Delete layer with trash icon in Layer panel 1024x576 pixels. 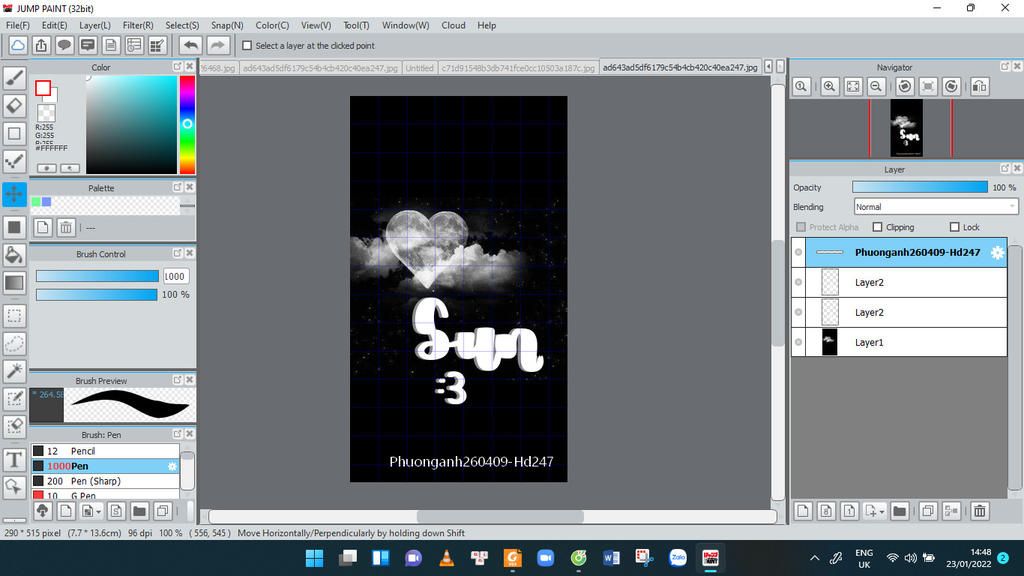click(980, 511)
